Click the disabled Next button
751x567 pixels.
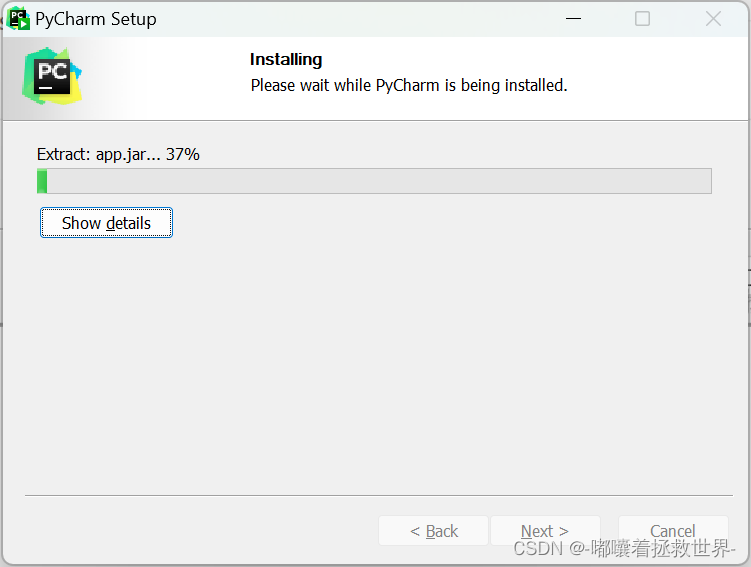(x=545, y=531)
